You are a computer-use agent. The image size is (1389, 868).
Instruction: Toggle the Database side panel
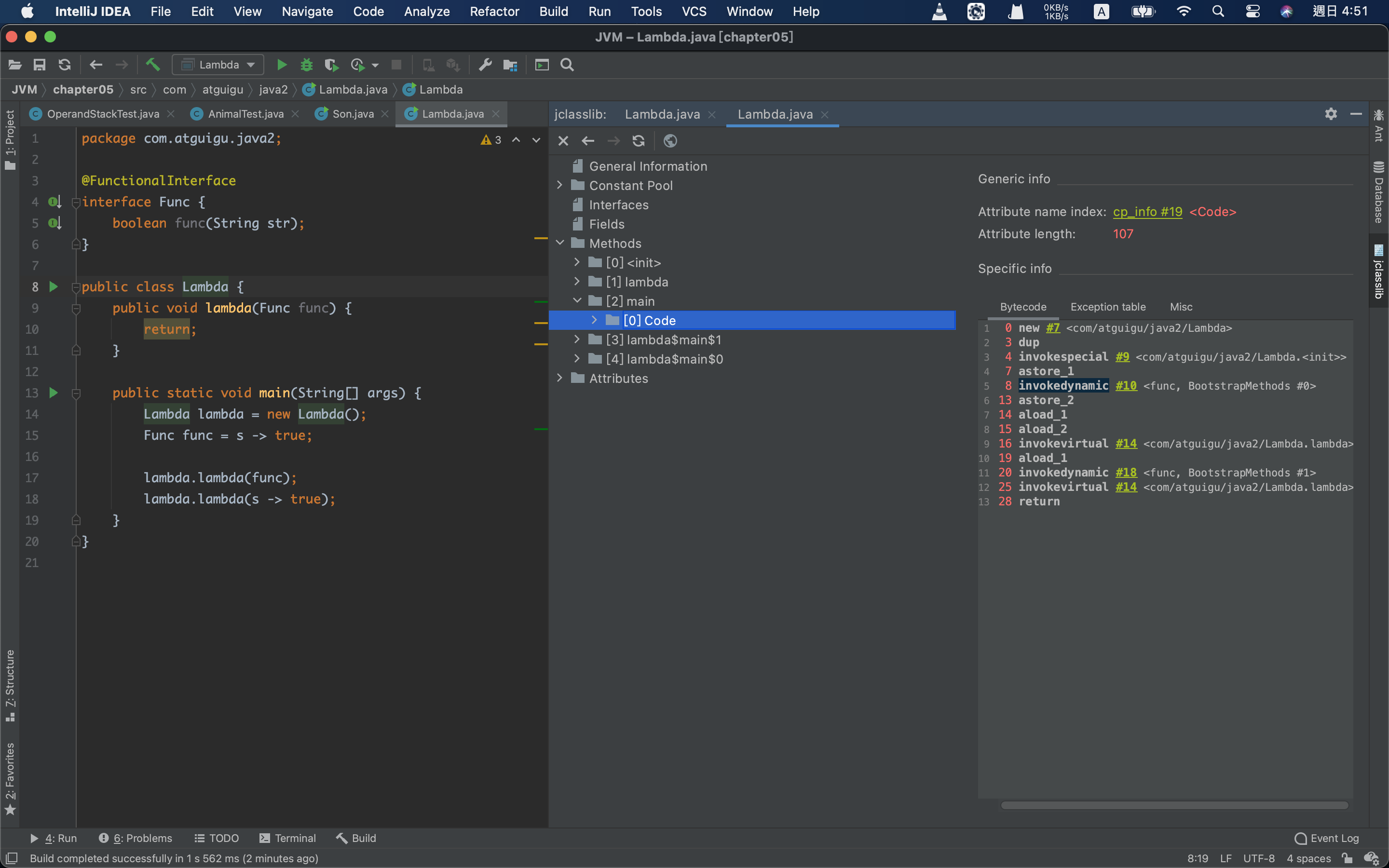pos(1379,193)
